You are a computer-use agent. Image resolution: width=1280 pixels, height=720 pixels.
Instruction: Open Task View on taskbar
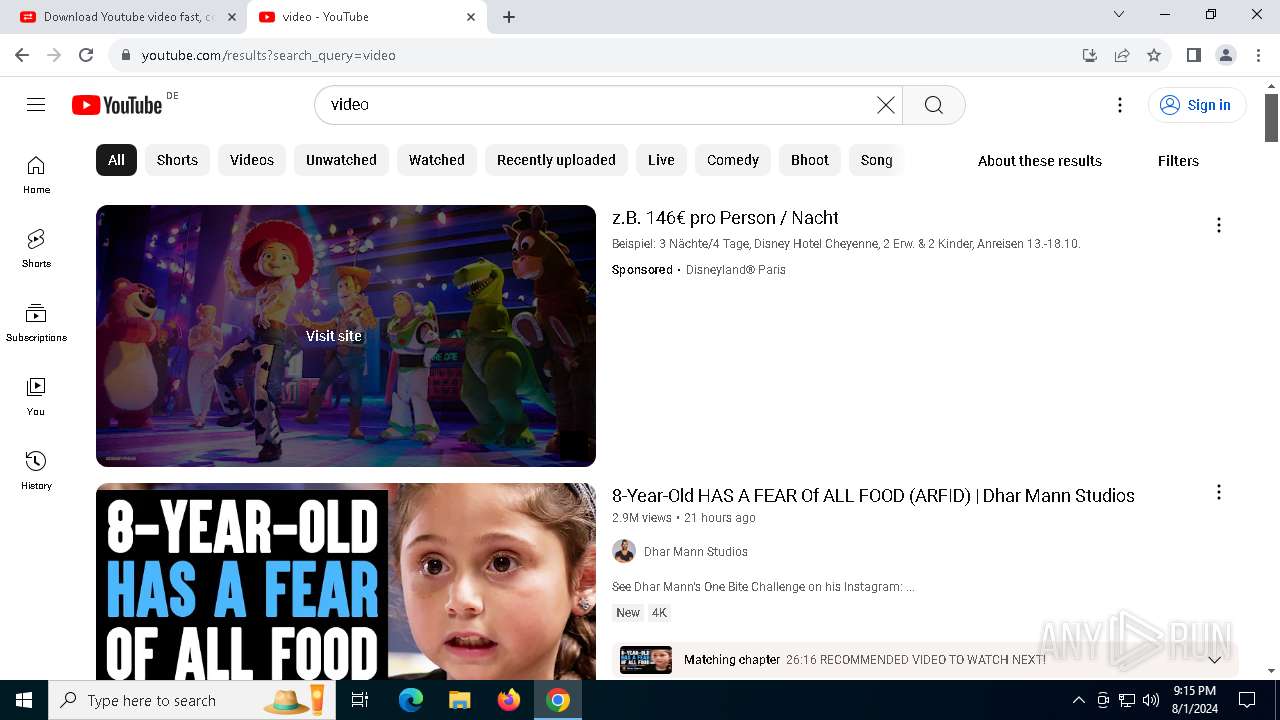pyautogui.click(x=360, y=700)
